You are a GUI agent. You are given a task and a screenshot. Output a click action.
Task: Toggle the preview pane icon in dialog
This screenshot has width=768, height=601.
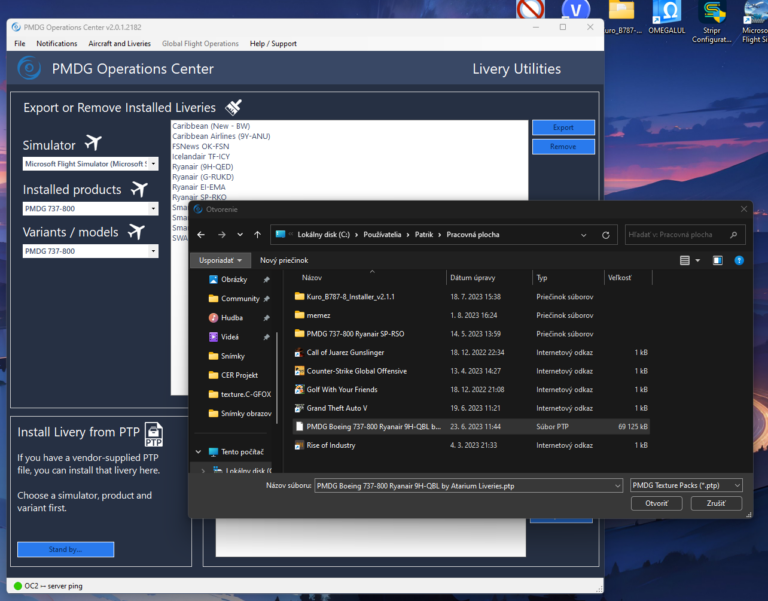point(718,261)
